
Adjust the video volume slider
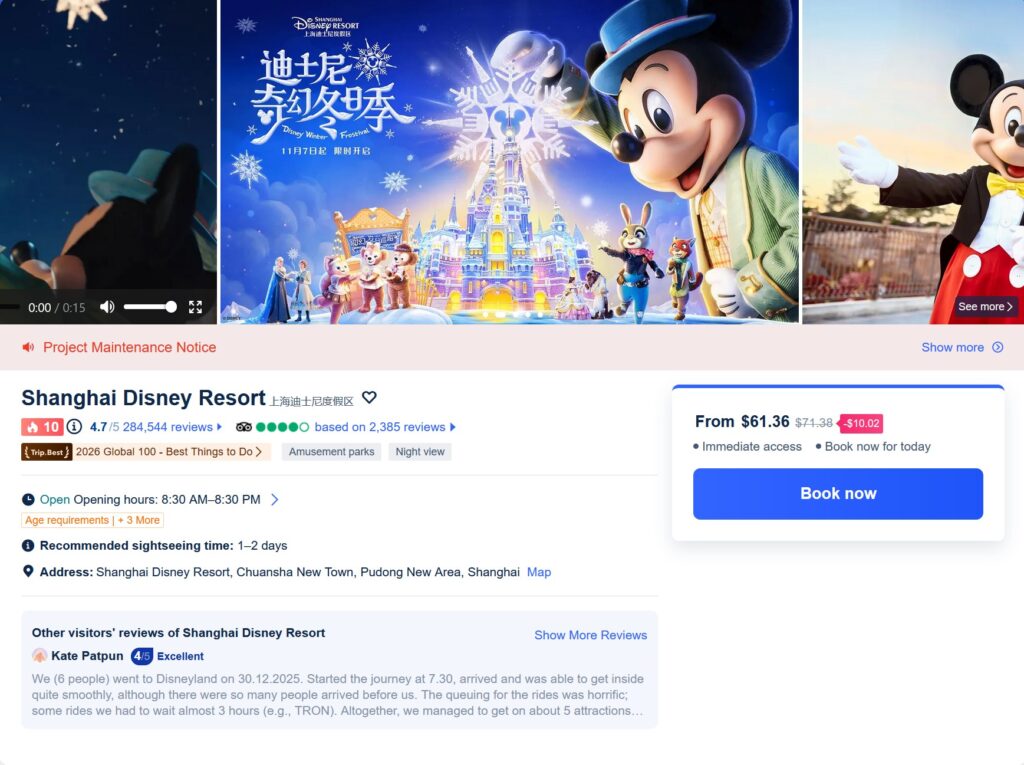coord(150,307)
